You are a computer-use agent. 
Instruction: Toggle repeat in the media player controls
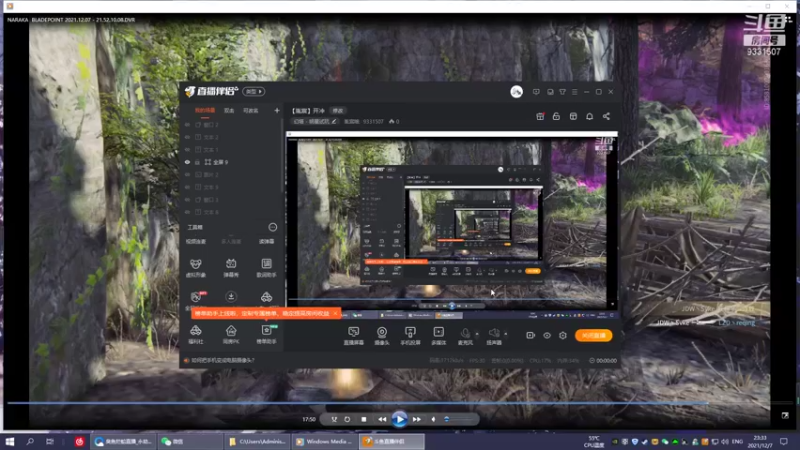(x=347, y=419)
